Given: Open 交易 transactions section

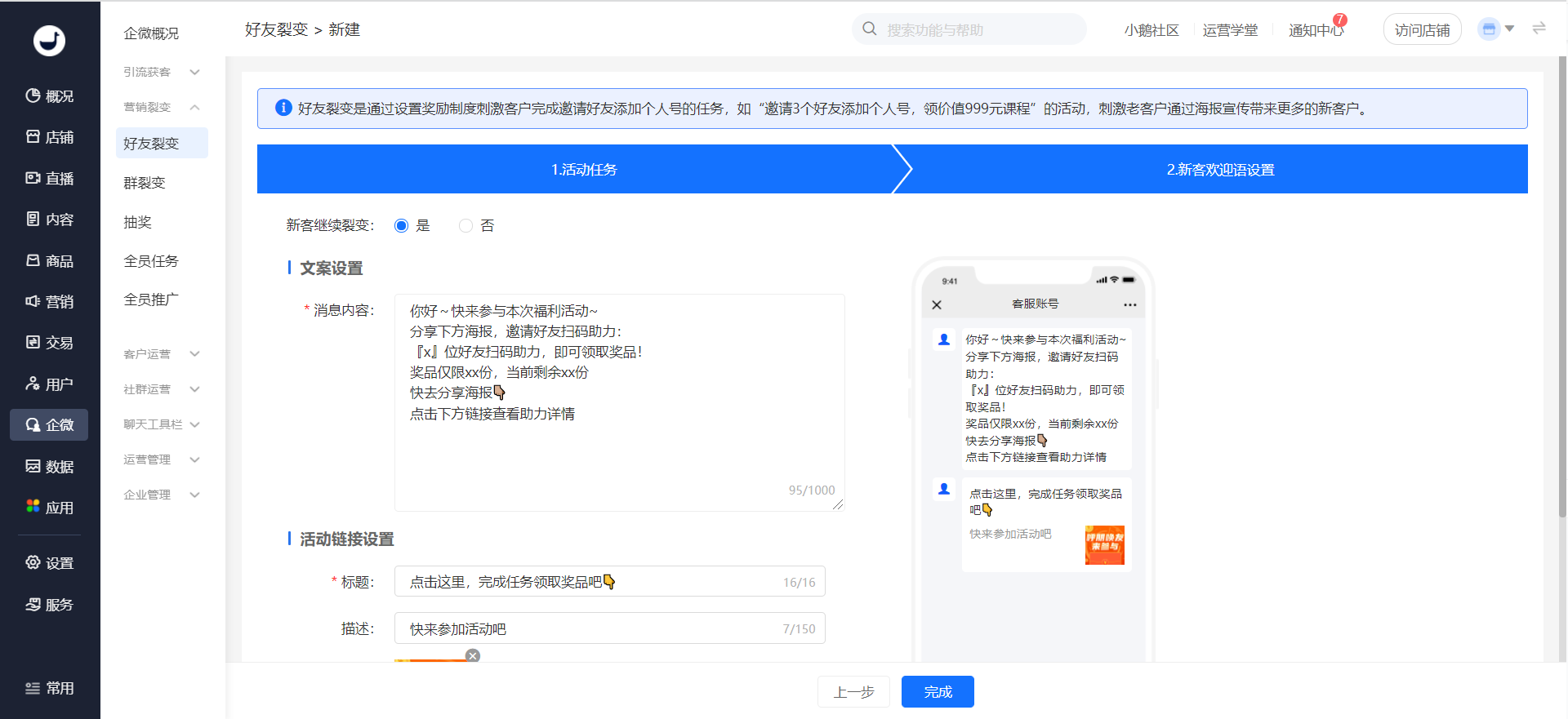Looking at the screenshot, I should pyautogui.click(x=49, y=342).
